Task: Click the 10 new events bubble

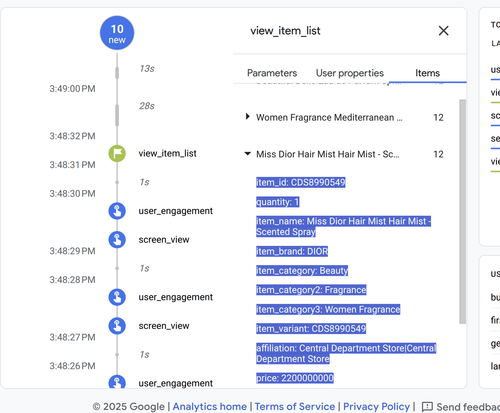Action: pos(117,33)
